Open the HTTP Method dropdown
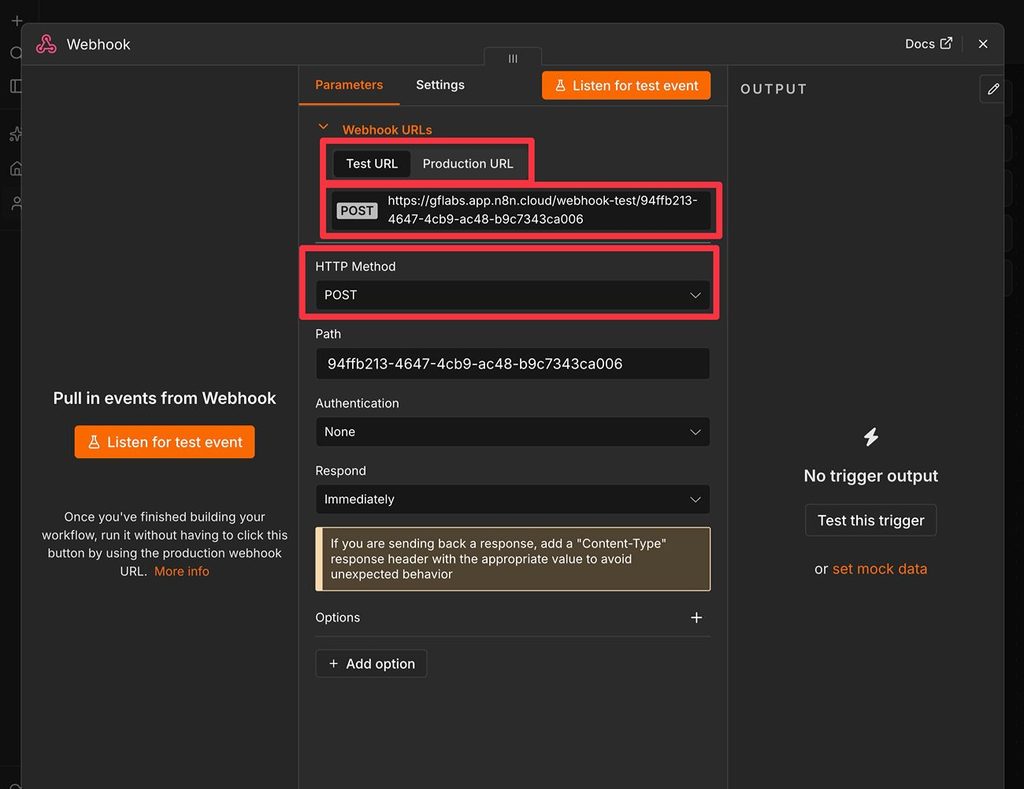This screenshot has width=1024, height=789. coord(512,295)
